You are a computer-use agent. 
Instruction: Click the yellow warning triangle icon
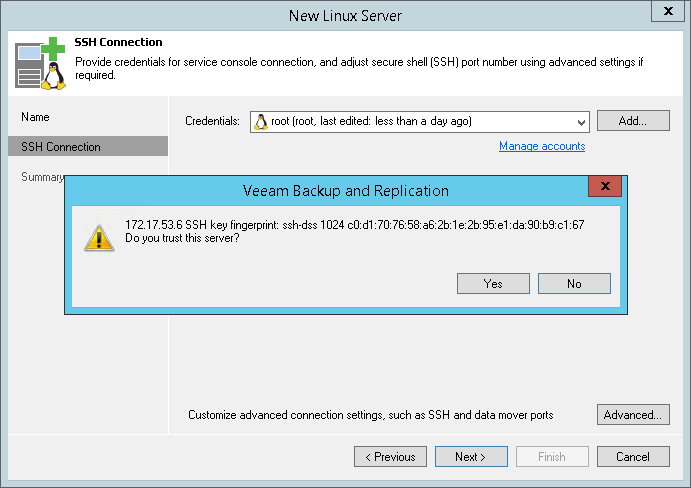(x=99, y=238)
